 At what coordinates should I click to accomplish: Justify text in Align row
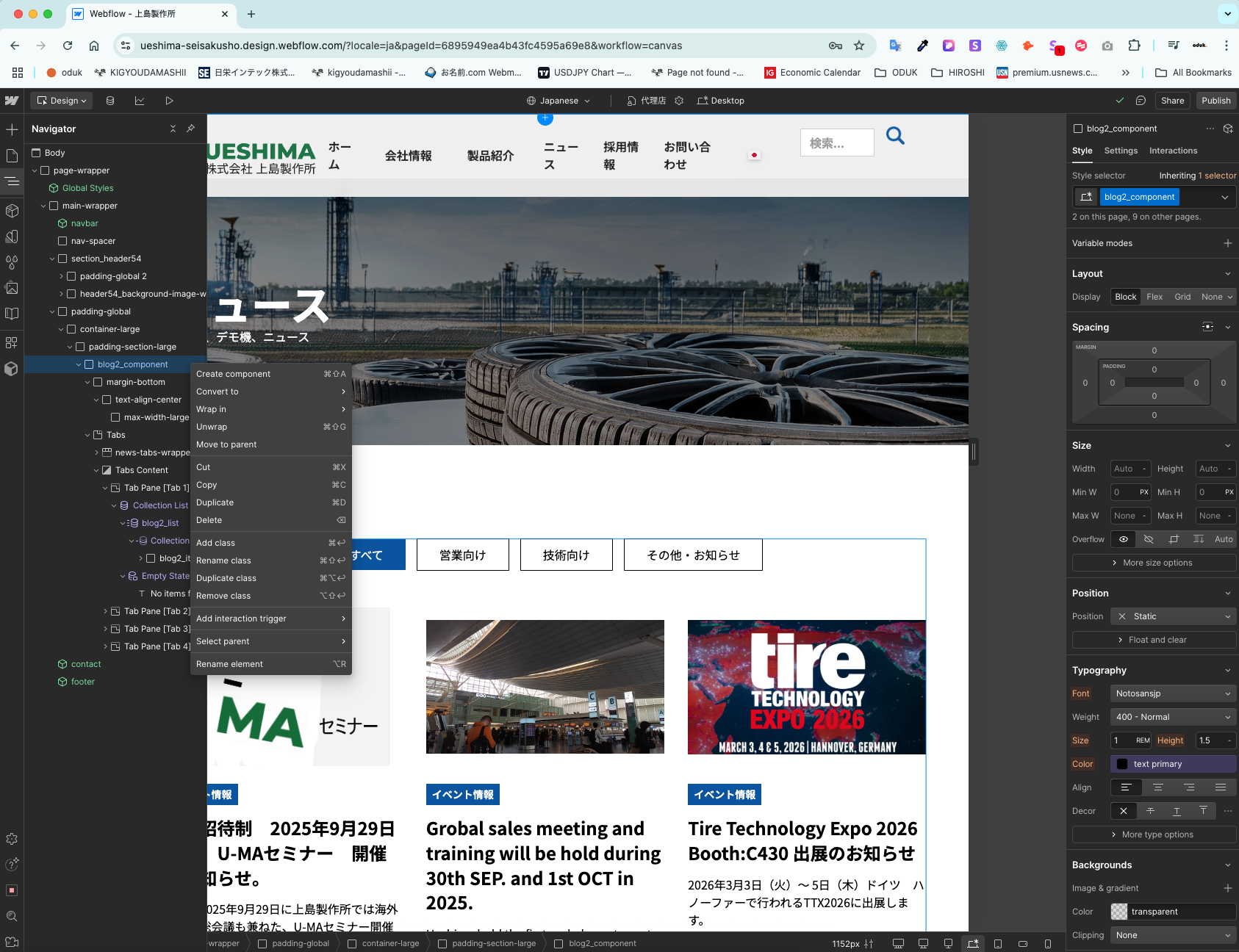click(1221, 787)
